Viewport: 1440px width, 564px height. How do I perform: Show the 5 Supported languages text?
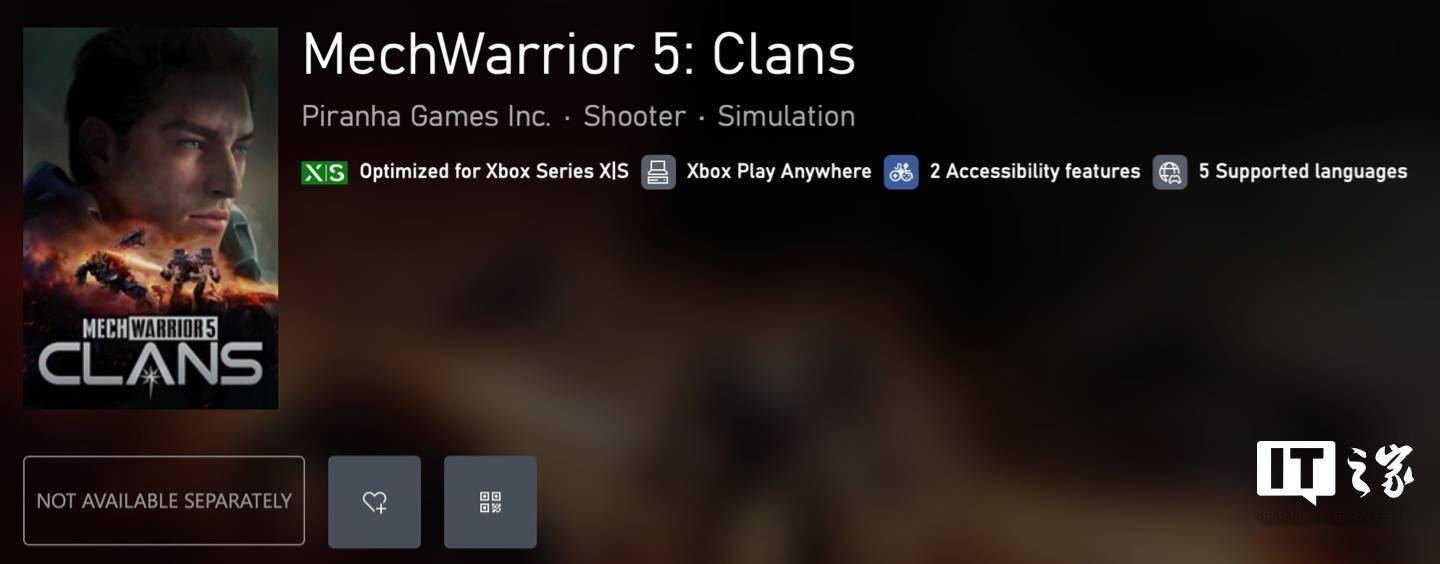coord(1303,172)
